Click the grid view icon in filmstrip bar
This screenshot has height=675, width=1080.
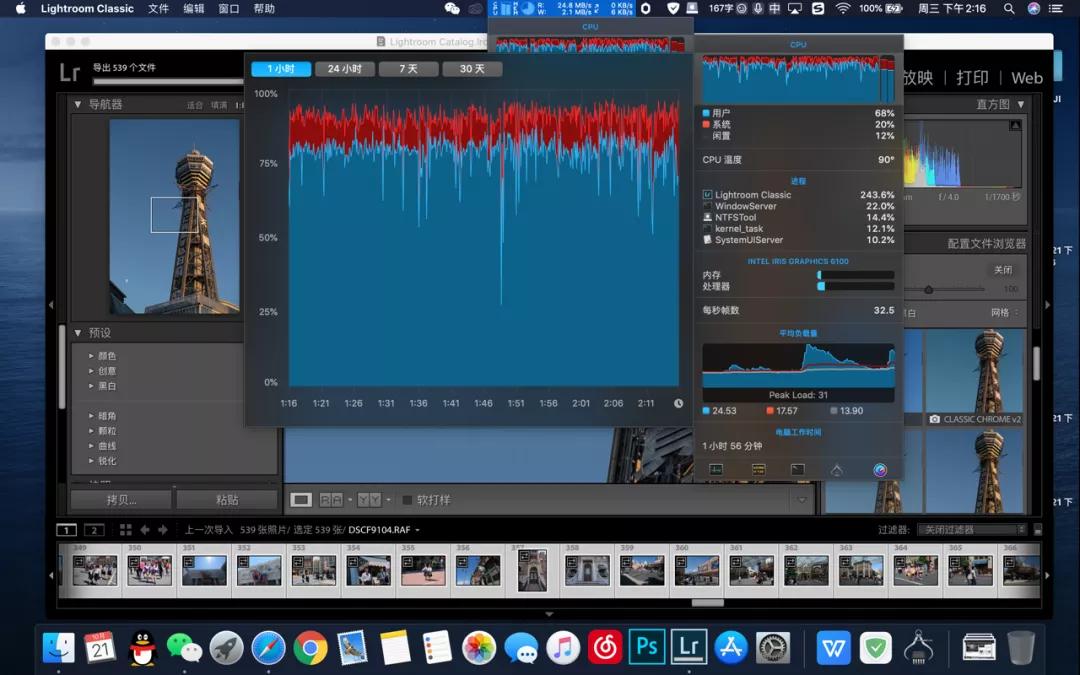pyautogui.click(x=125, y=530)
